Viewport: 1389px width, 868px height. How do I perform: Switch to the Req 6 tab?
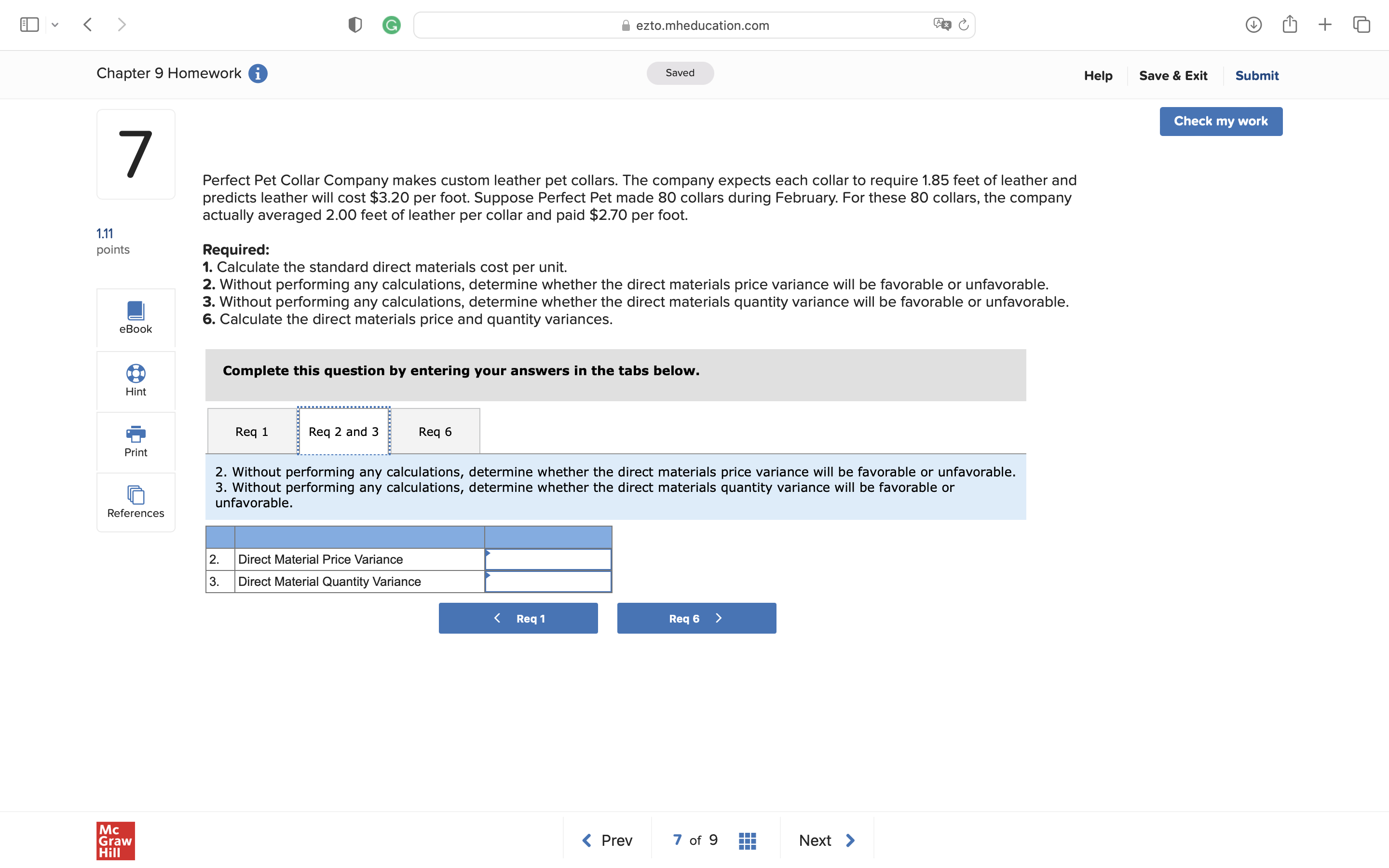coord(435,431)
